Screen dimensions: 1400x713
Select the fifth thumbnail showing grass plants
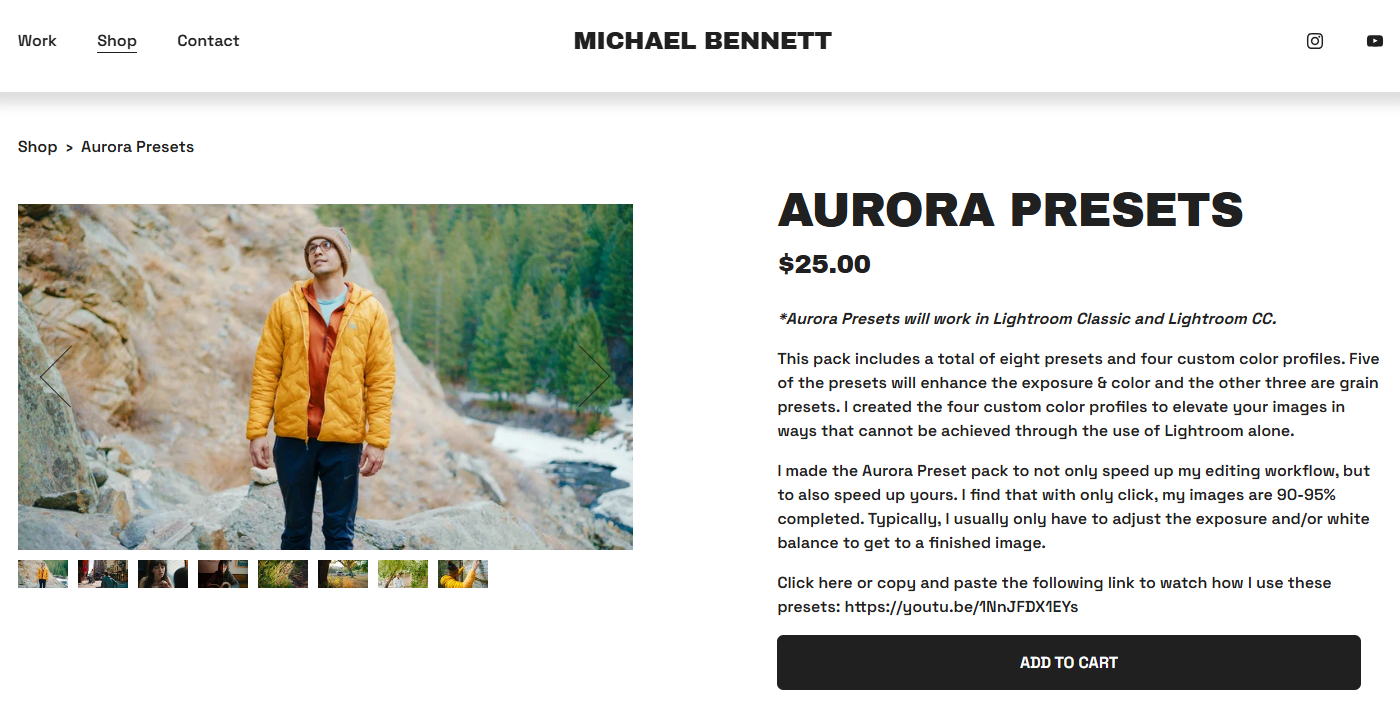point(283,574)
